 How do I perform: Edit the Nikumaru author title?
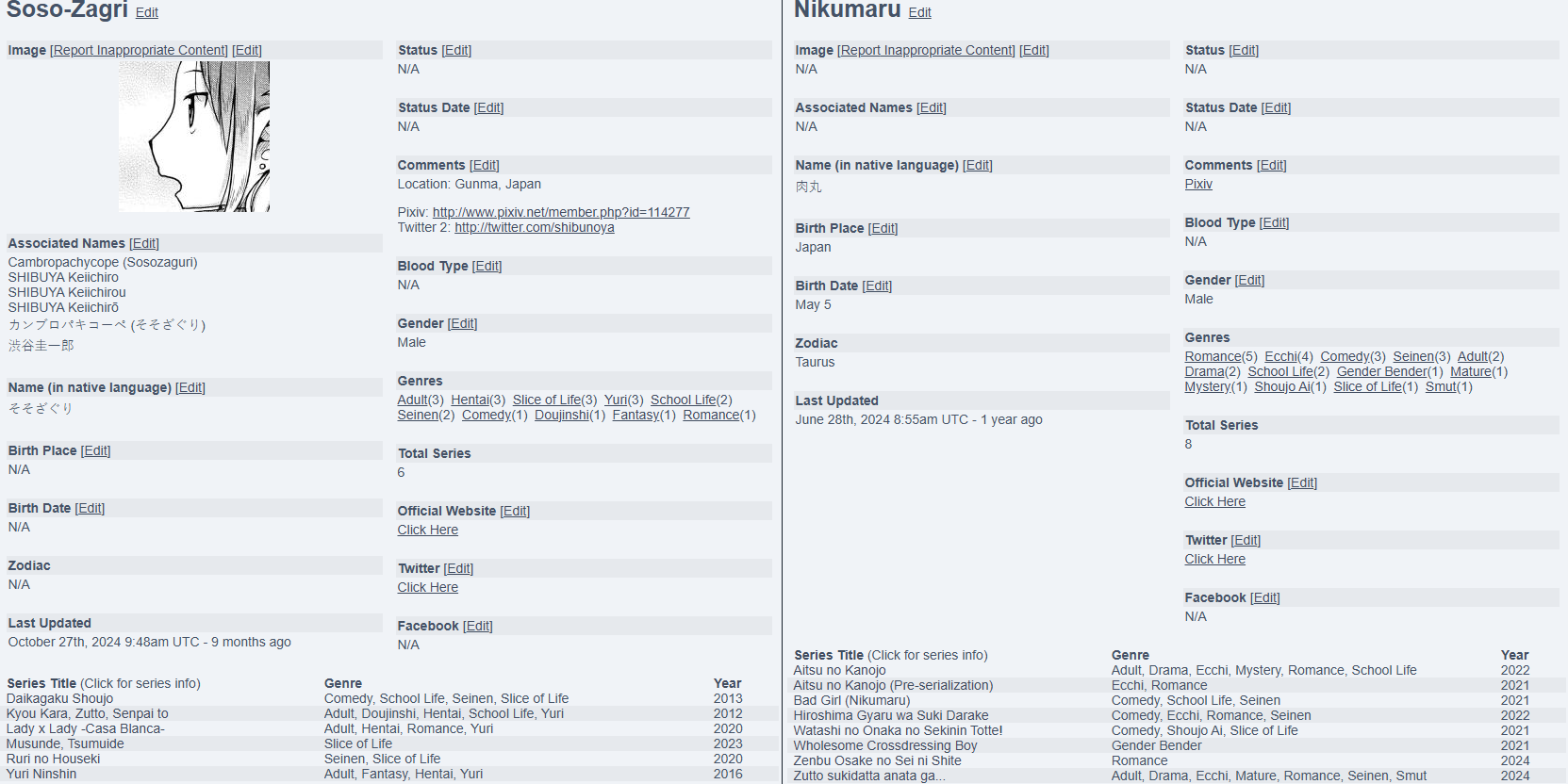click(919, 12)
